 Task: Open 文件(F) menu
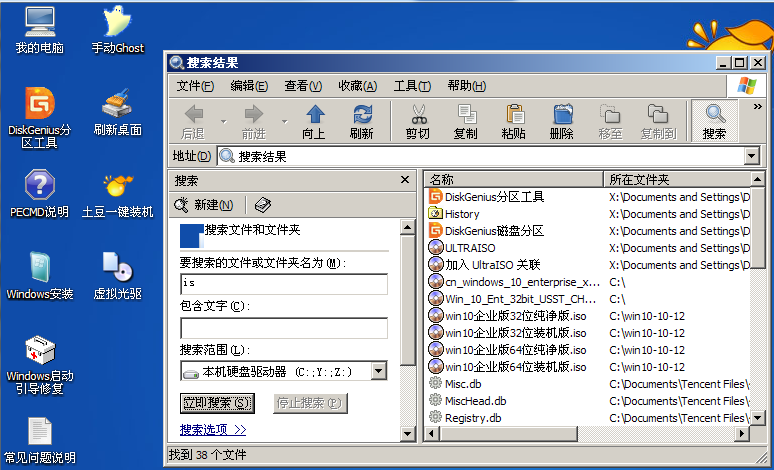point(195,86)
